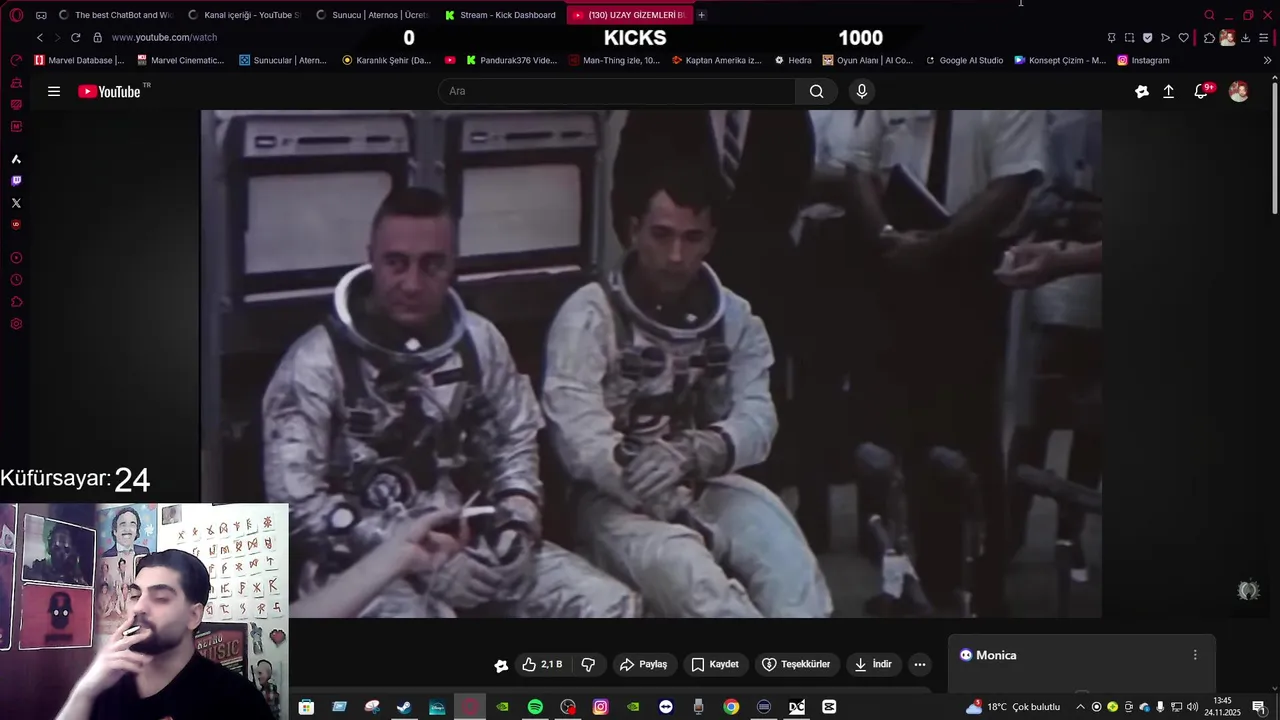Open the browser extensions cube icon
The height and width of the screenshot is (720, 1280).
[x=1209, y=38]
